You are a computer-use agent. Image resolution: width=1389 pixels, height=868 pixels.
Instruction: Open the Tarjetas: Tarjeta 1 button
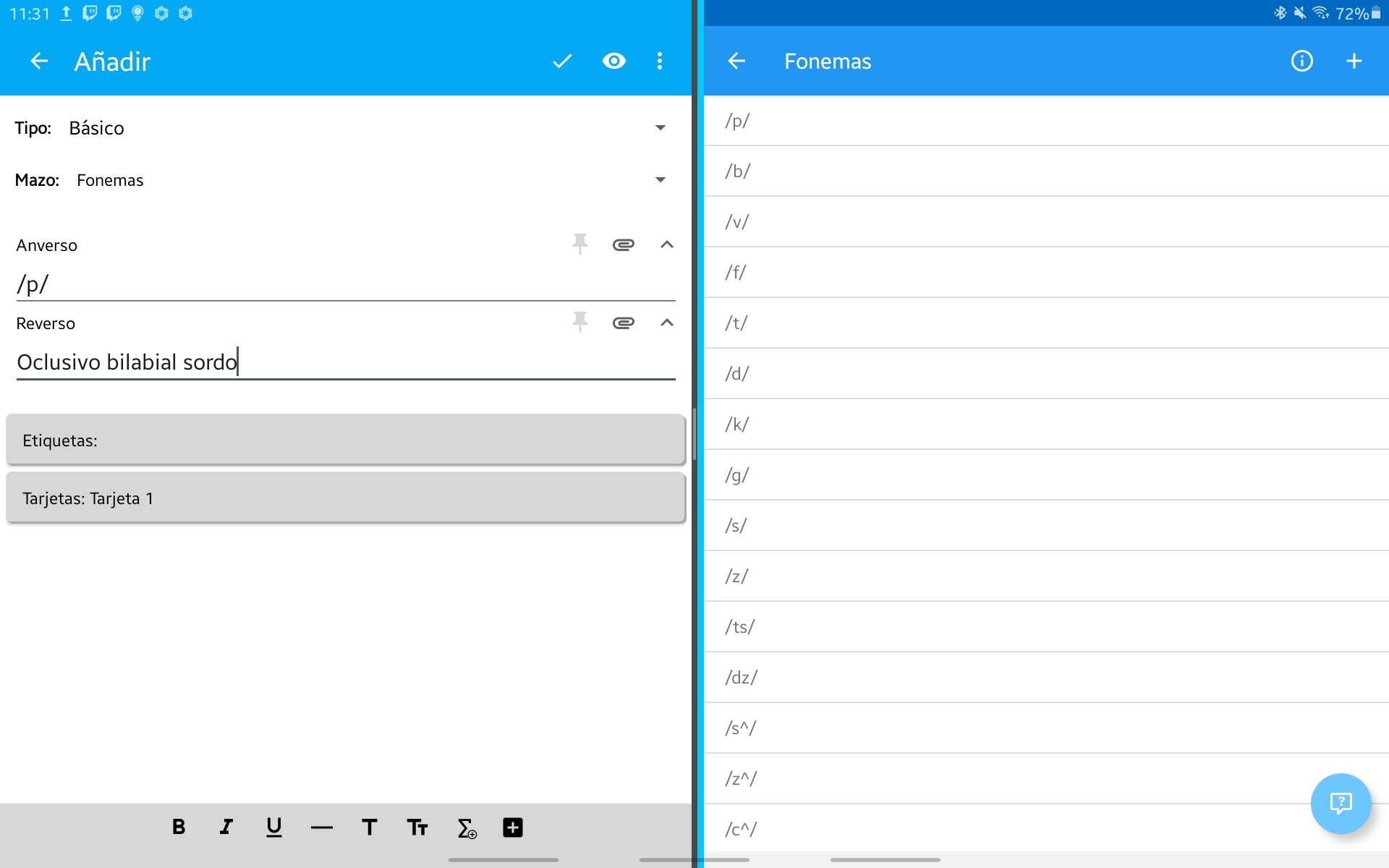tap(345, 498)
